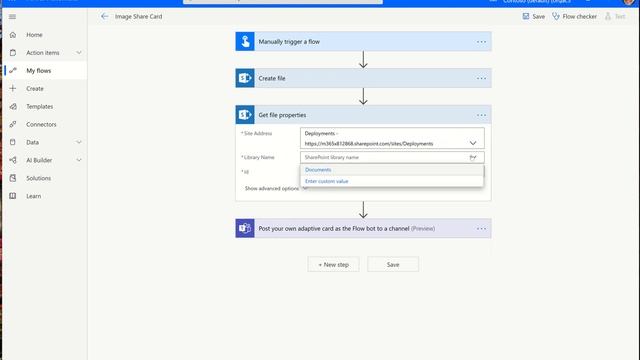Choose Documents from the library list
Screen dimensions: 640x360
(x=392, y=170)
